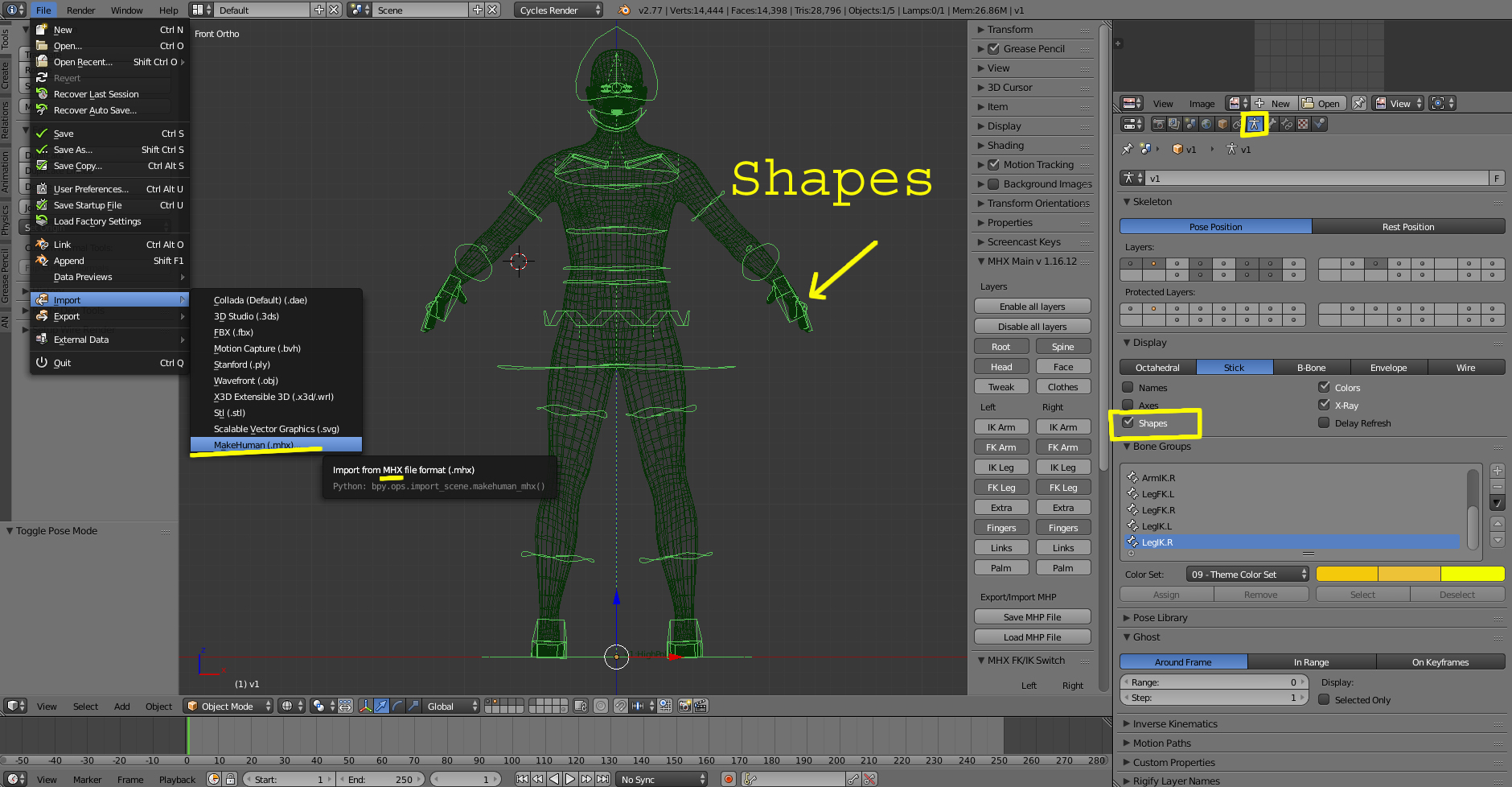Click the OpenGL render camera icon
The image size is (1512, 787).
(x=684, y=706)
